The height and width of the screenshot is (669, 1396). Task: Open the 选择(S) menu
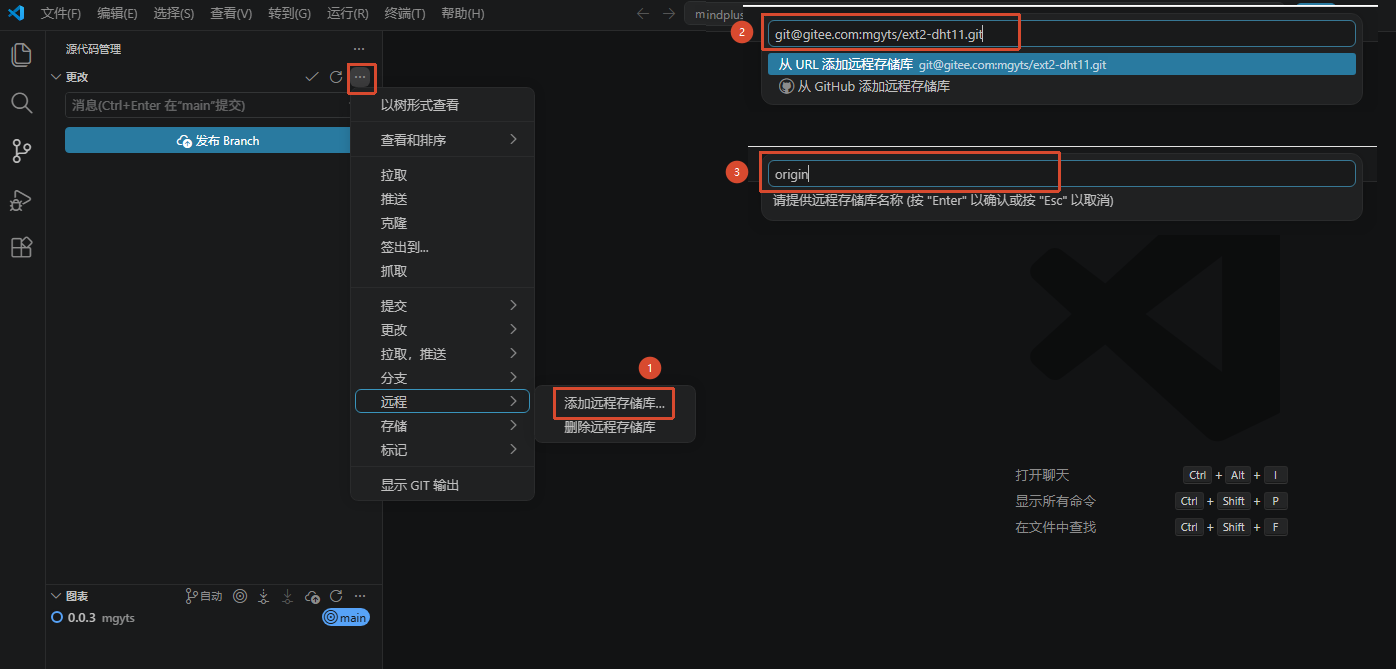(174, 14)
